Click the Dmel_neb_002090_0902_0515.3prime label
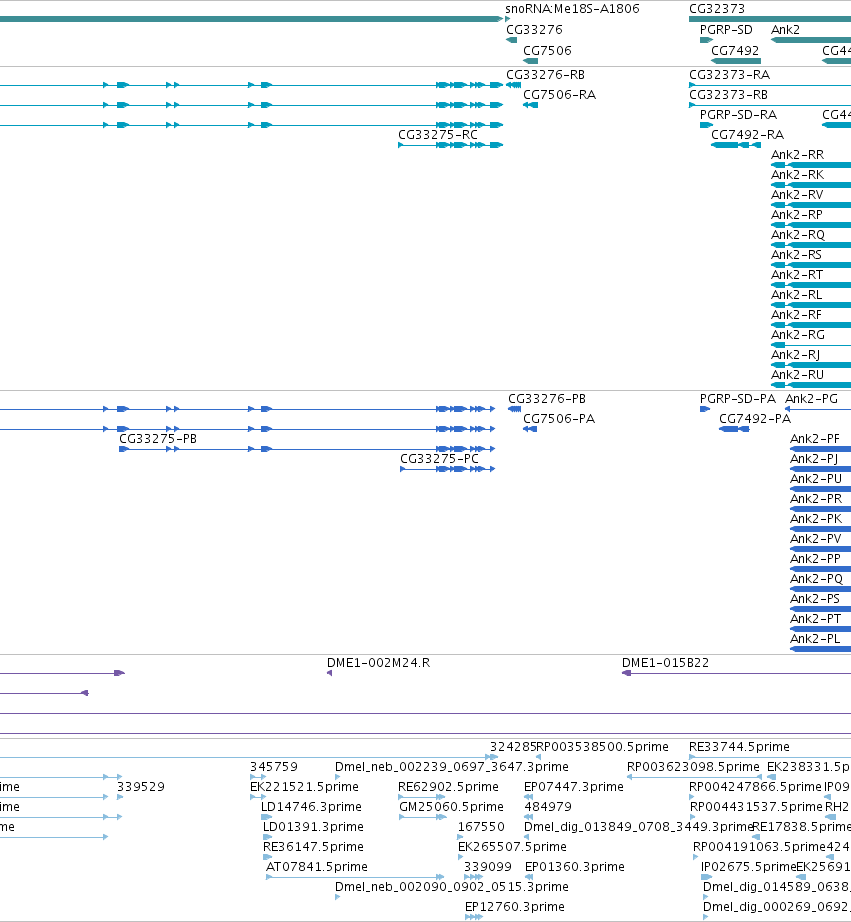Viewport: 851px width, 922px height. coord(452,887)
